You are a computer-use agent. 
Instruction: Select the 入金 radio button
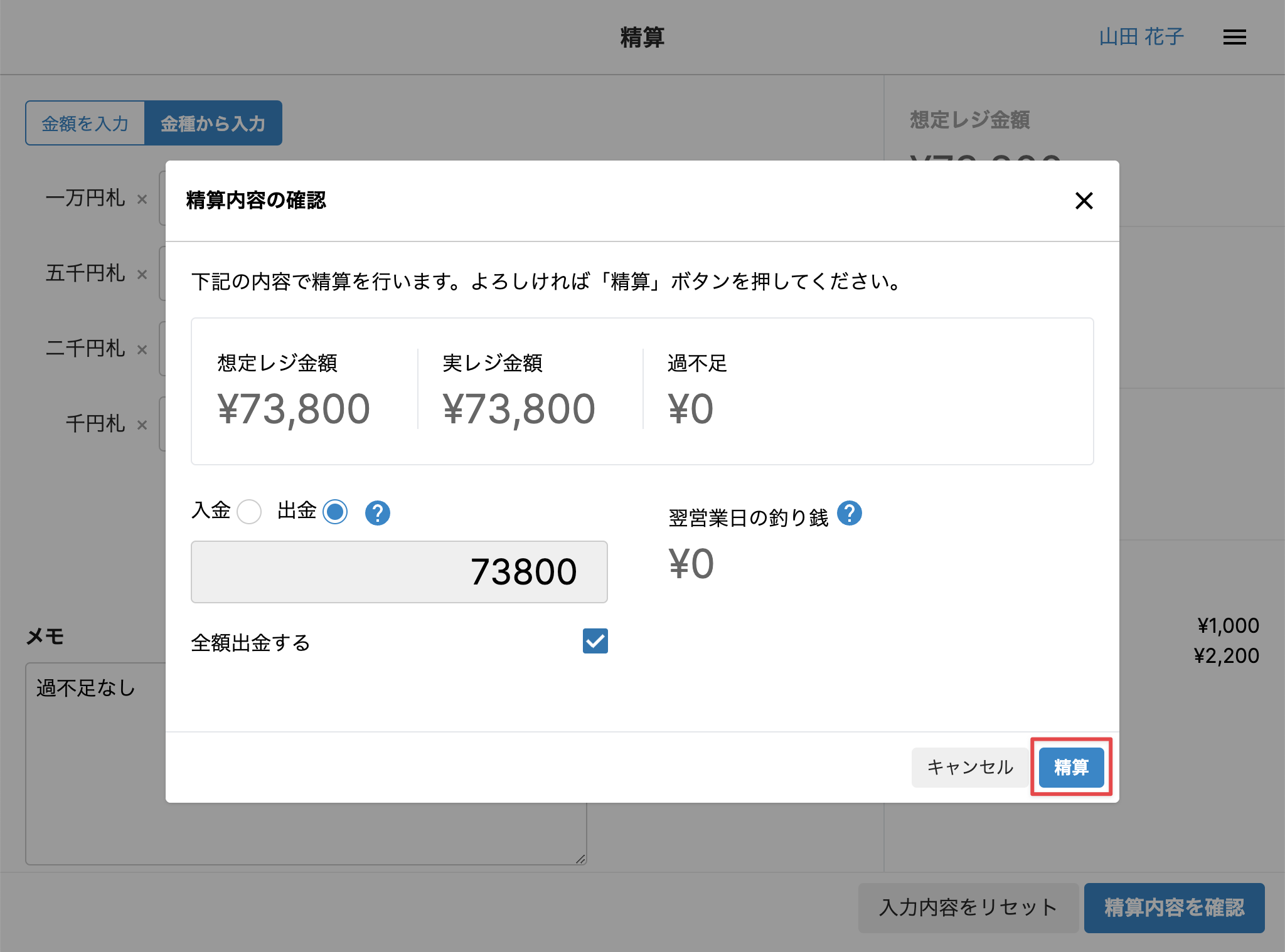(x=249, y=512)
